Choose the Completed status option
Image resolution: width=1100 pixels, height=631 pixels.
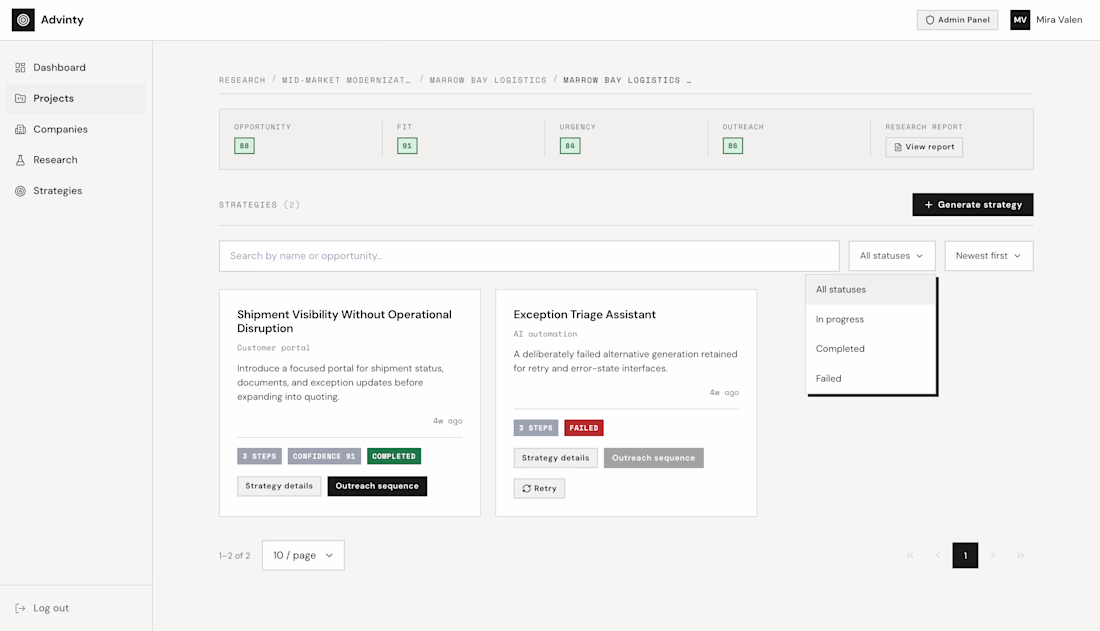click(871, 348)
